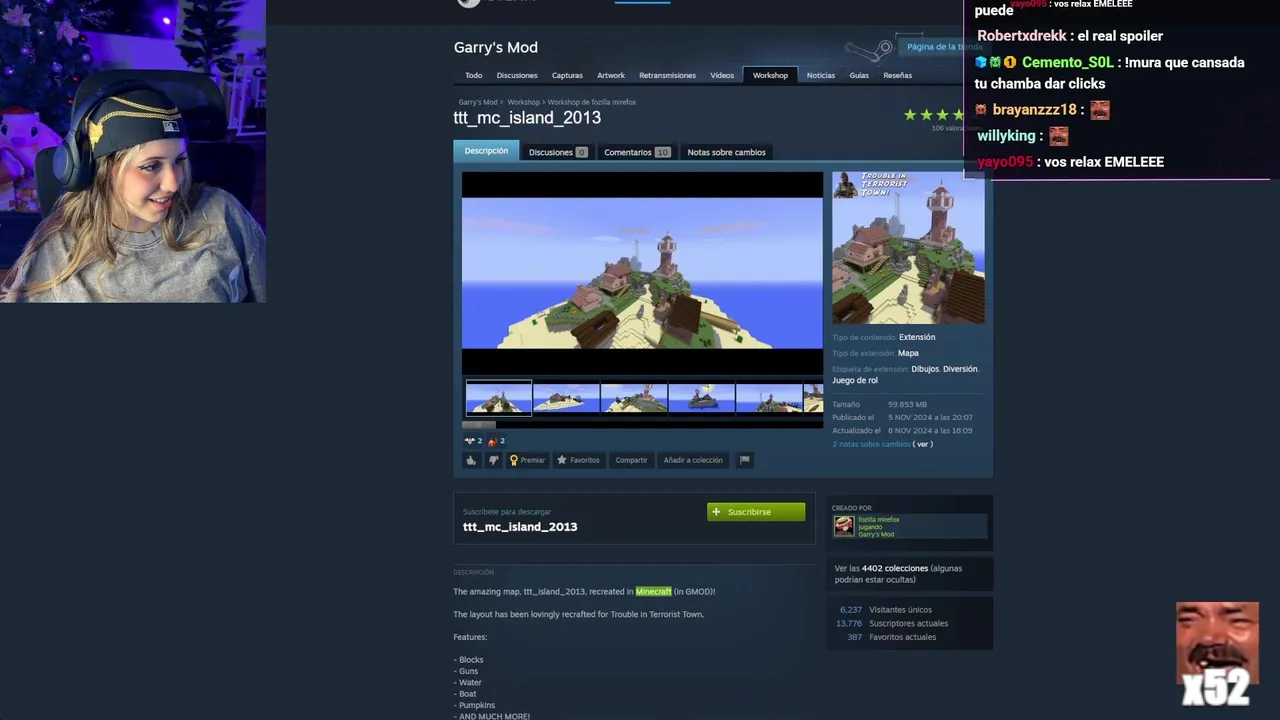
Task: Open the 4402 colecciones link
Action: pyautogui.click(x=895, y=568)
